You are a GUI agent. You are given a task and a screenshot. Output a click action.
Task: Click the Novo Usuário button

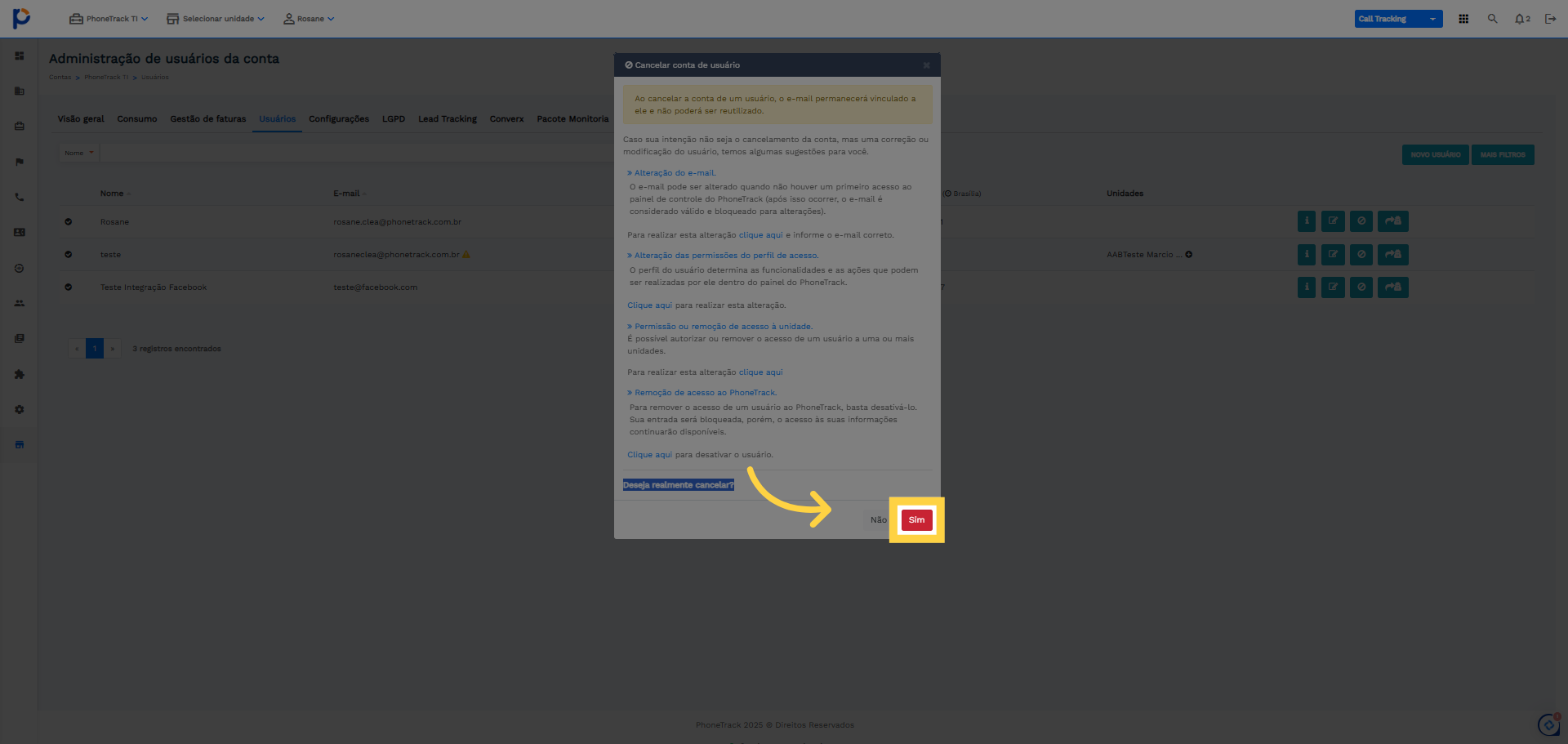[1436, 155]
